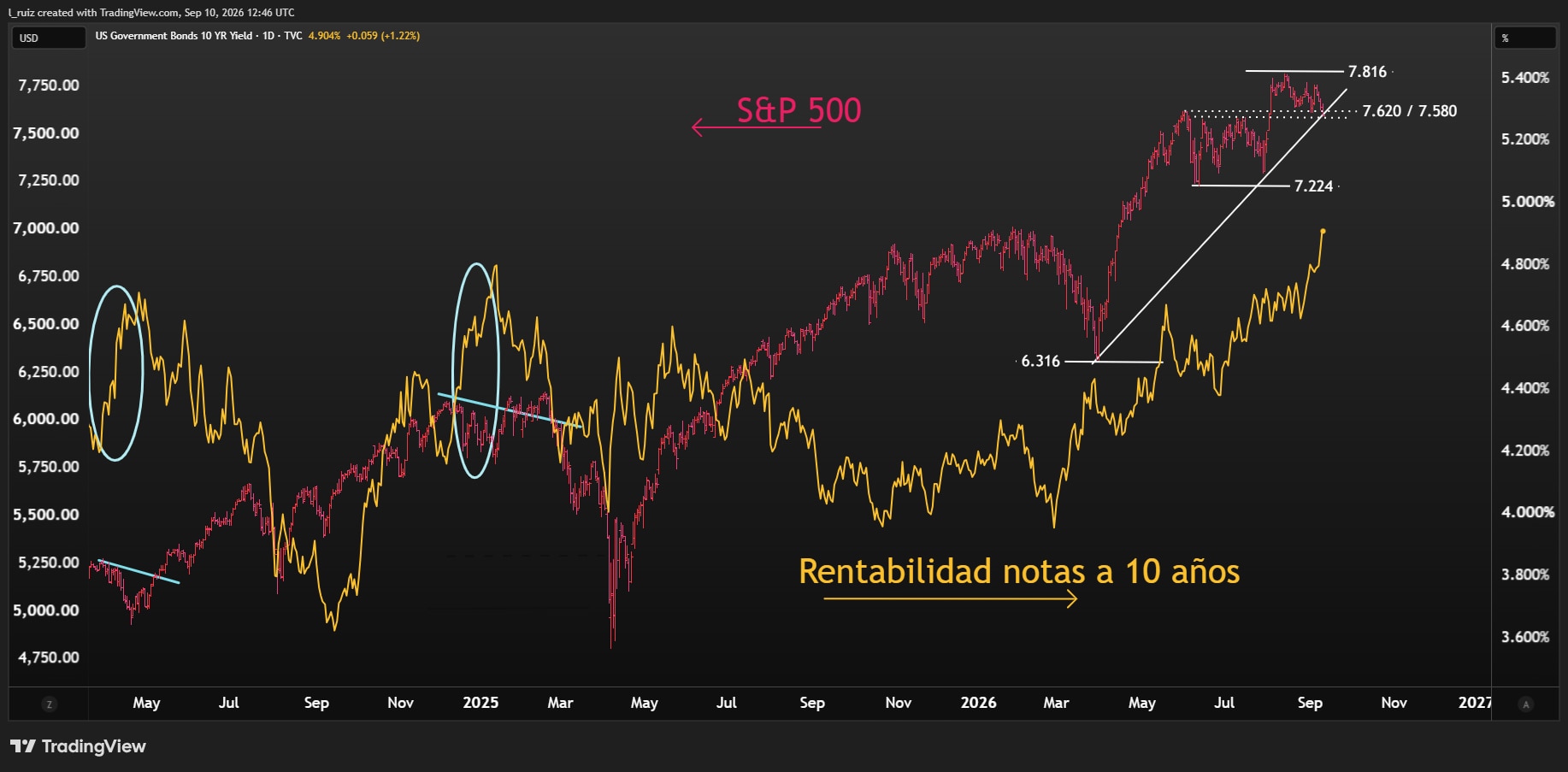Select the 7.816 price level label
The image size is (1568, 772).
[x=1367, y=72]
